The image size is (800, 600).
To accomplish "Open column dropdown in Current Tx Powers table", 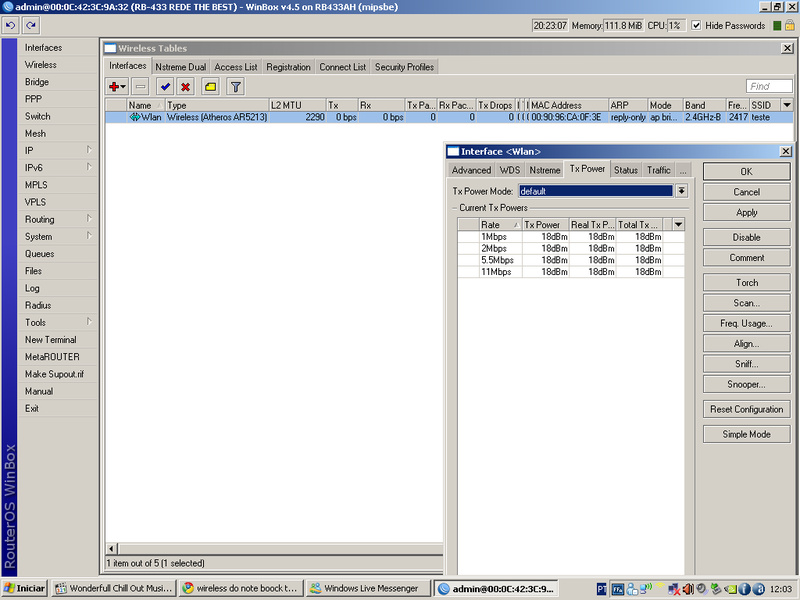I will point(678,224).
